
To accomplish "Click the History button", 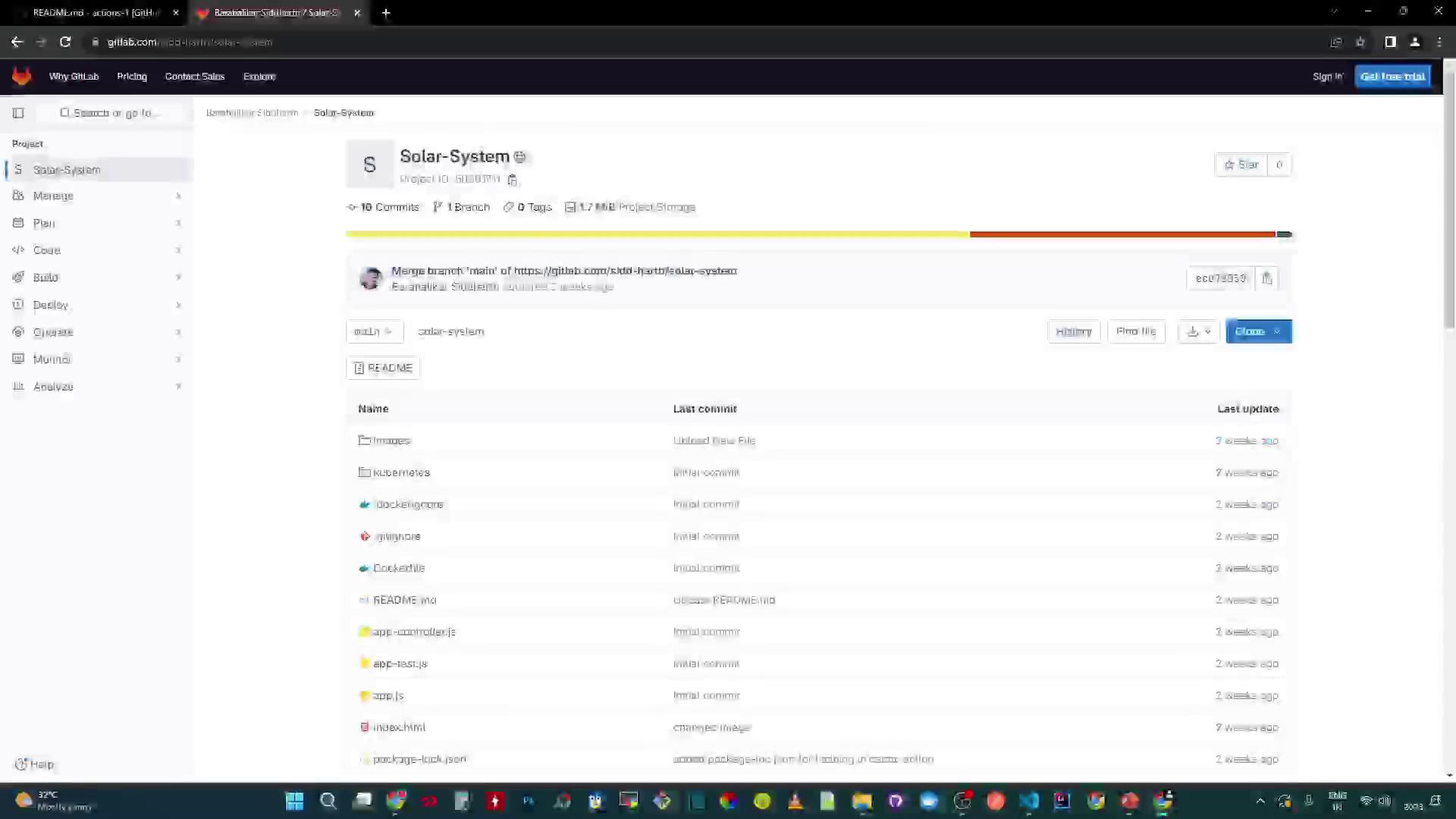I will pyautogui.click(x=1074, y=331).
